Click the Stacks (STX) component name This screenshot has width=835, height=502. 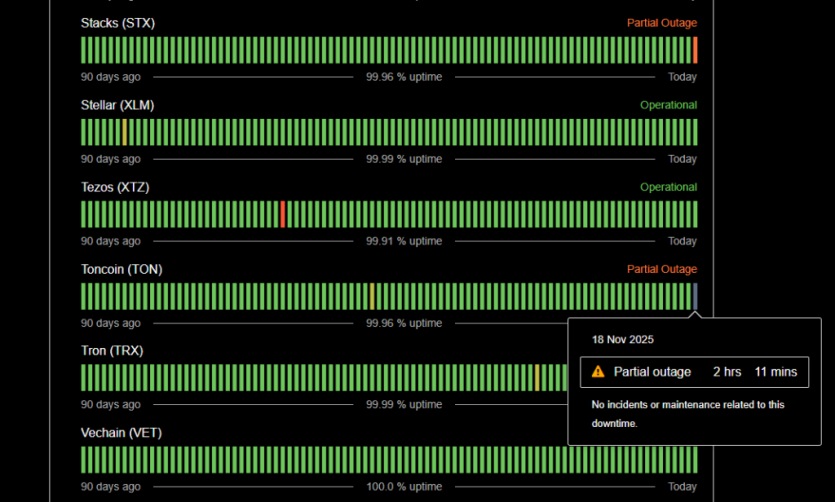118,23
